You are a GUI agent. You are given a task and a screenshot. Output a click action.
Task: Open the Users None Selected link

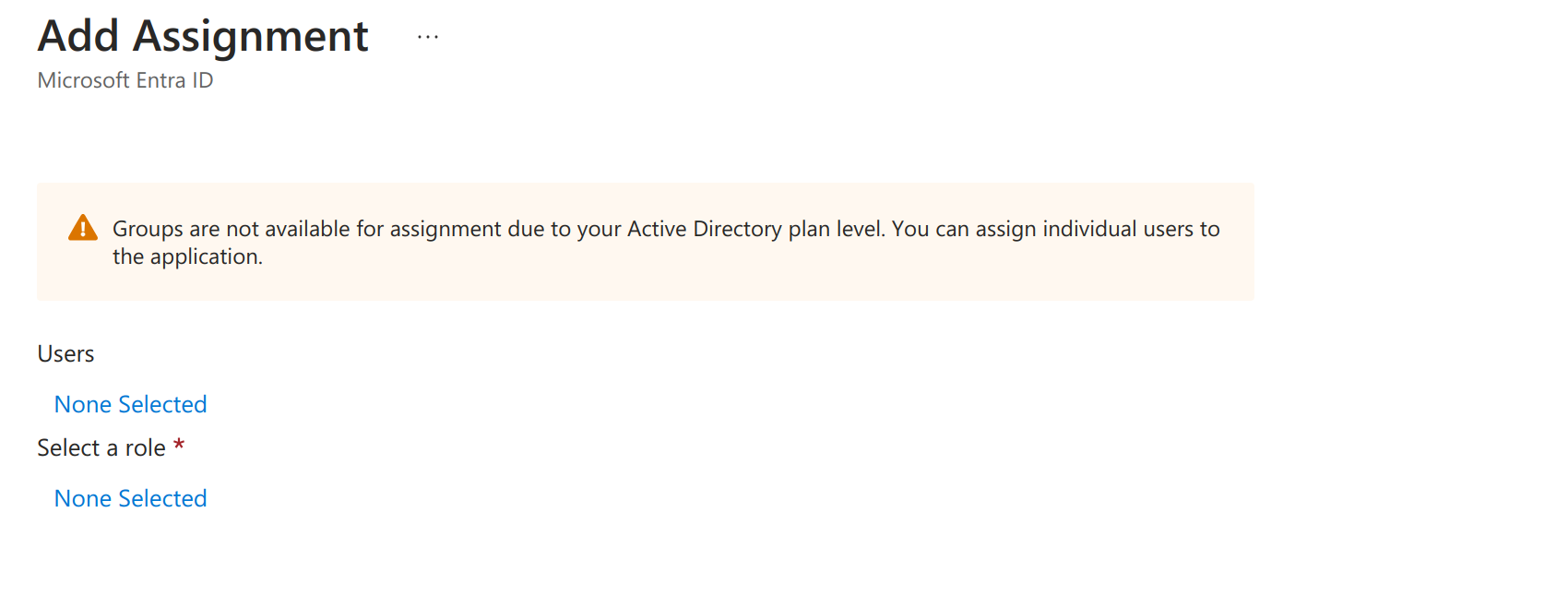coord(131,404)
